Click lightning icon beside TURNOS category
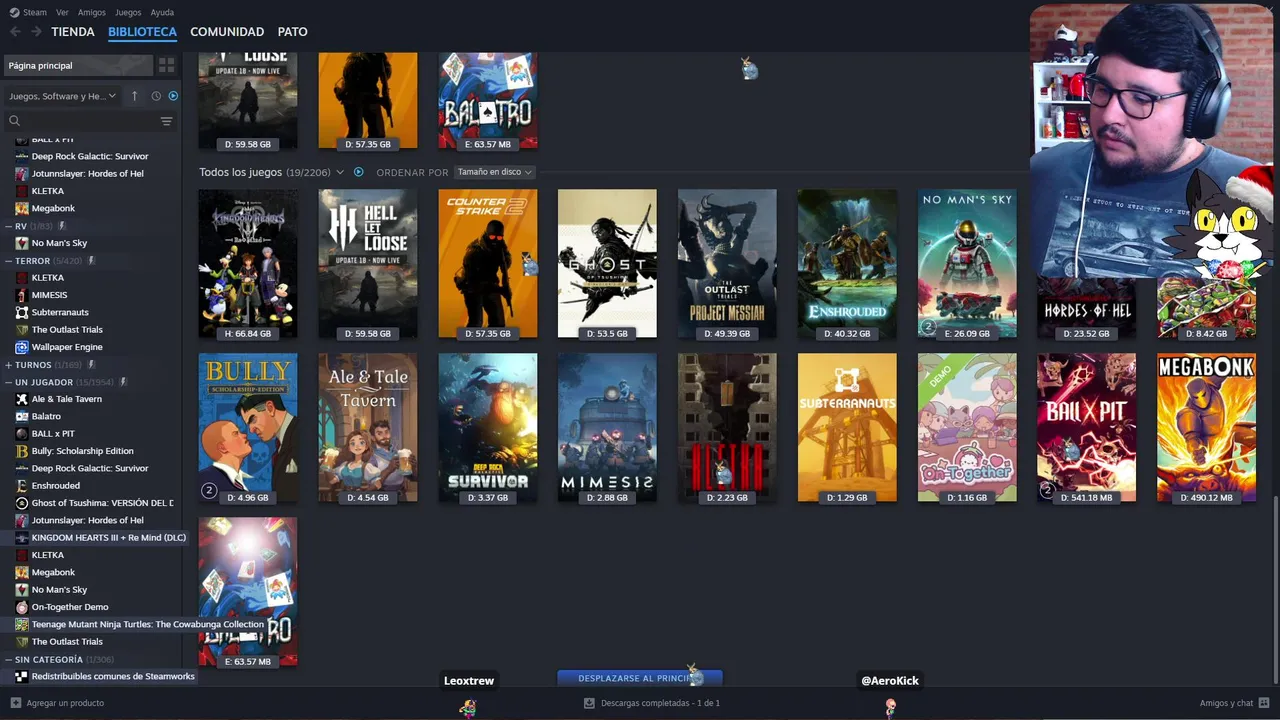This screenshot has height=720, width=1280. click(90, 365)
